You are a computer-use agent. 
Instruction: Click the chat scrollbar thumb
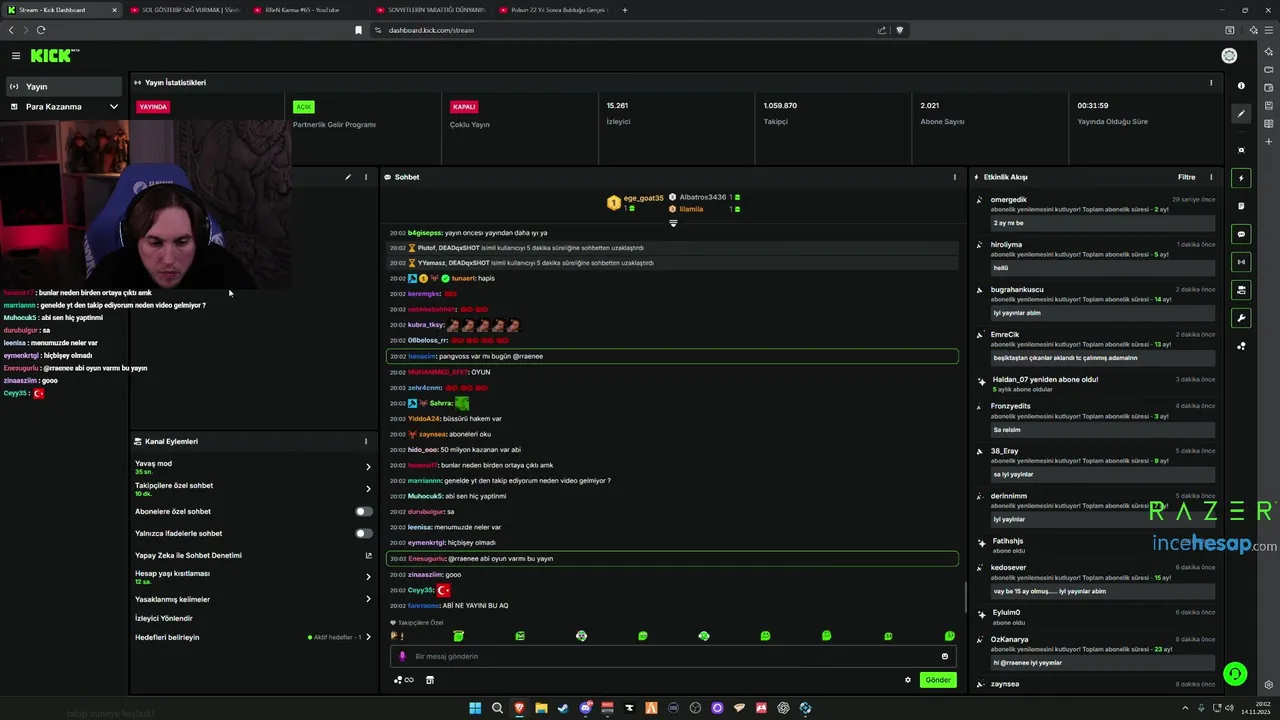pyautogui.click(x=965, y=598)
